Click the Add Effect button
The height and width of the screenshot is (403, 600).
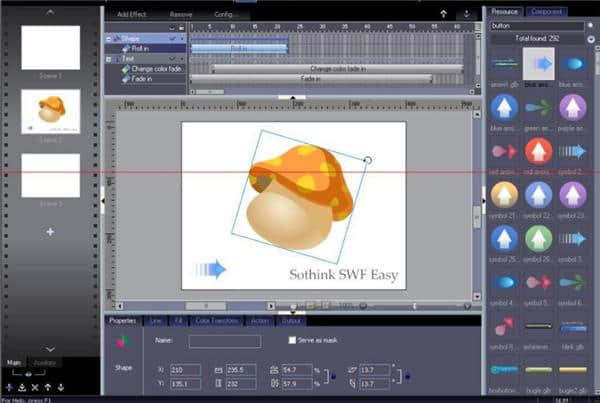133,15
